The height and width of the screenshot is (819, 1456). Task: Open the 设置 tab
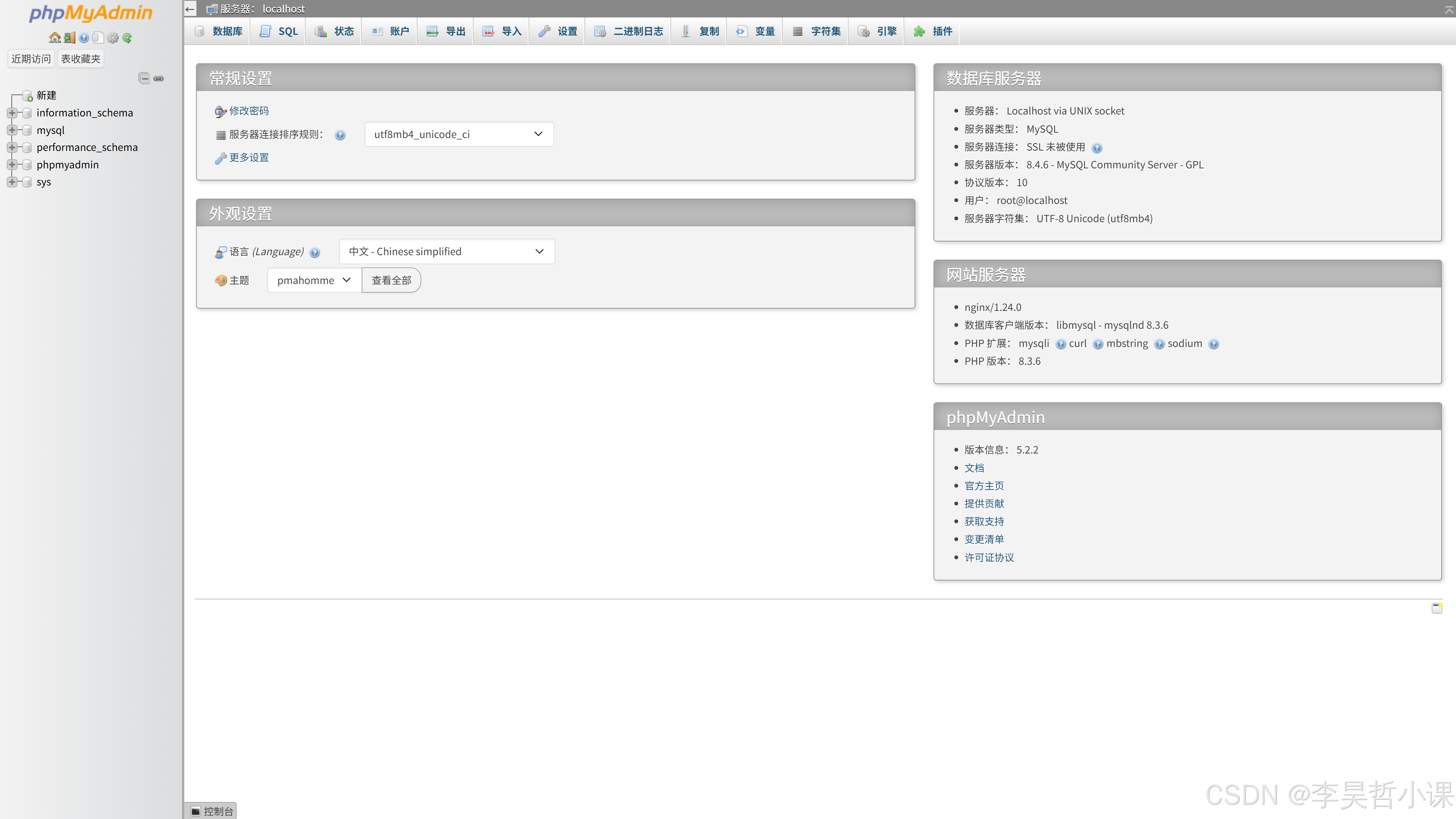click(558, 31)
